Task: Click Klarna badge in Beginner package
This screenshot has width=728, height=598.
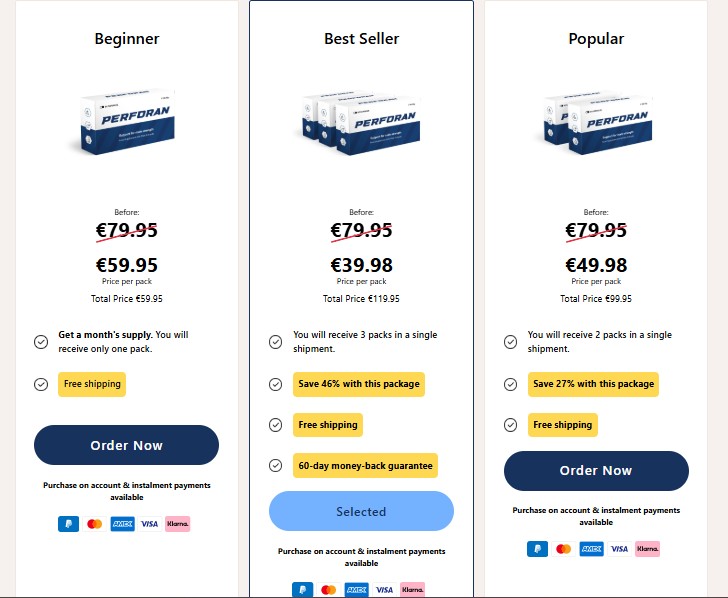Action: (177, 523)
